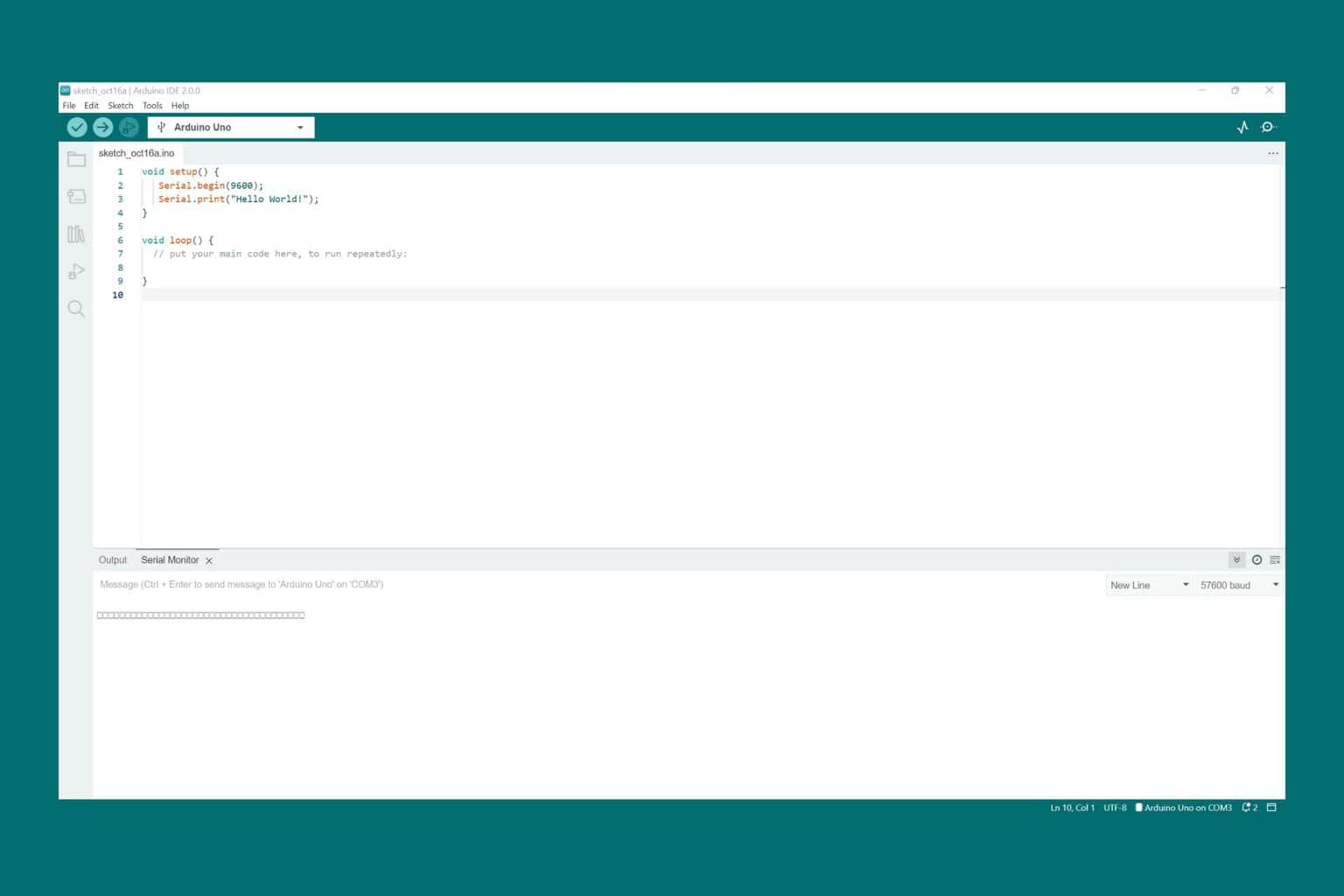Click the Arduino app icon in title bar
Viewport: 1344px width, 896px height.
point(65,90)
